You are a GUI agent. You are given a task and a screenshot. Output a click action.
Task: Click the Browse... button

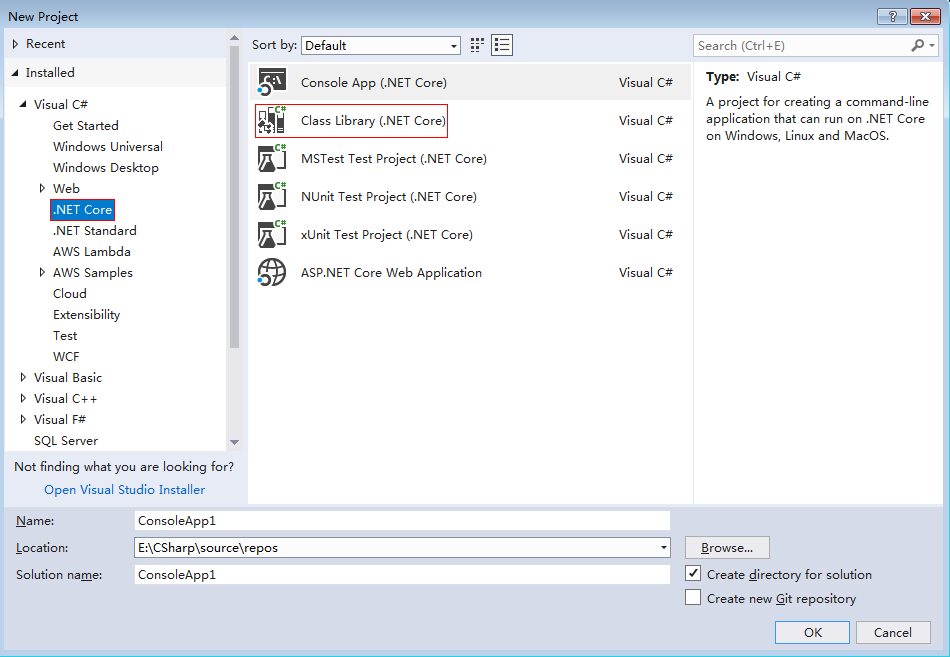pyautogui.click(x=727, y=547)
